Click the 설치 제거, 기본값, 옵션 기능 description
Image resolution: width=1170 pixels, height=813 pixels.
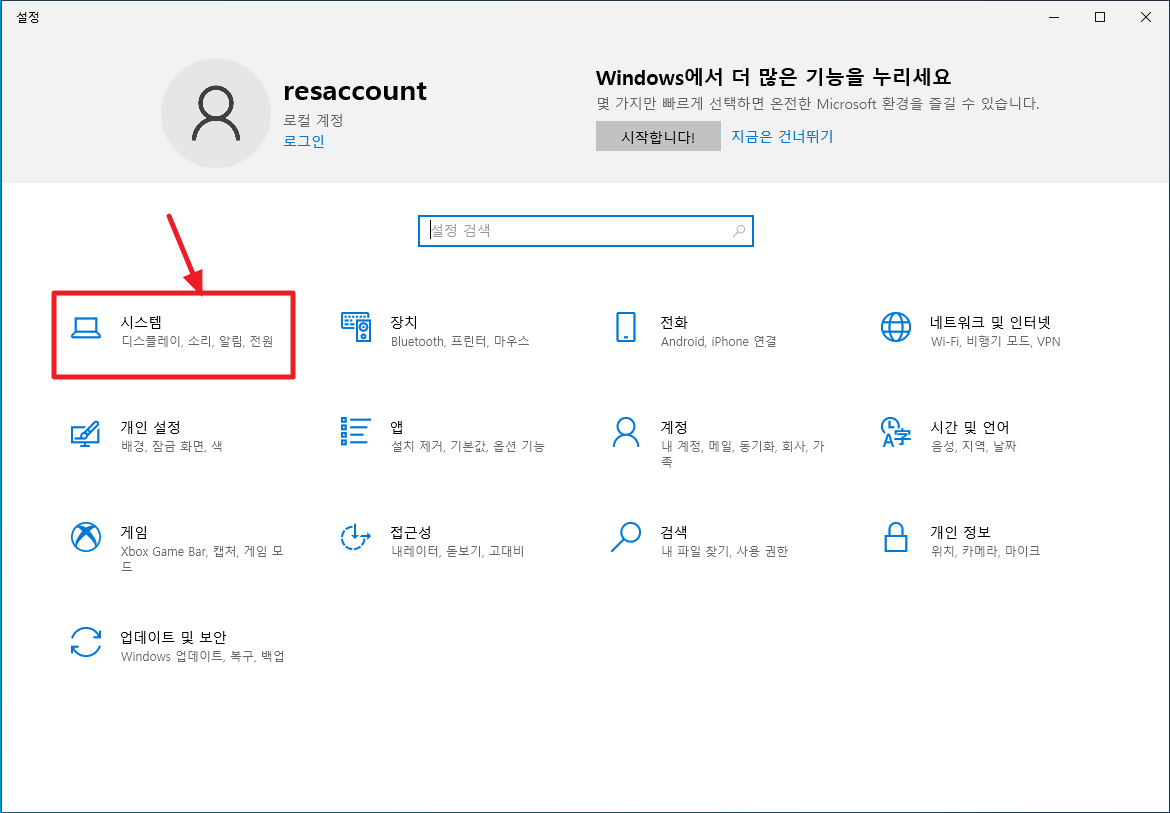pyautogui.click(x=468, y=447)
